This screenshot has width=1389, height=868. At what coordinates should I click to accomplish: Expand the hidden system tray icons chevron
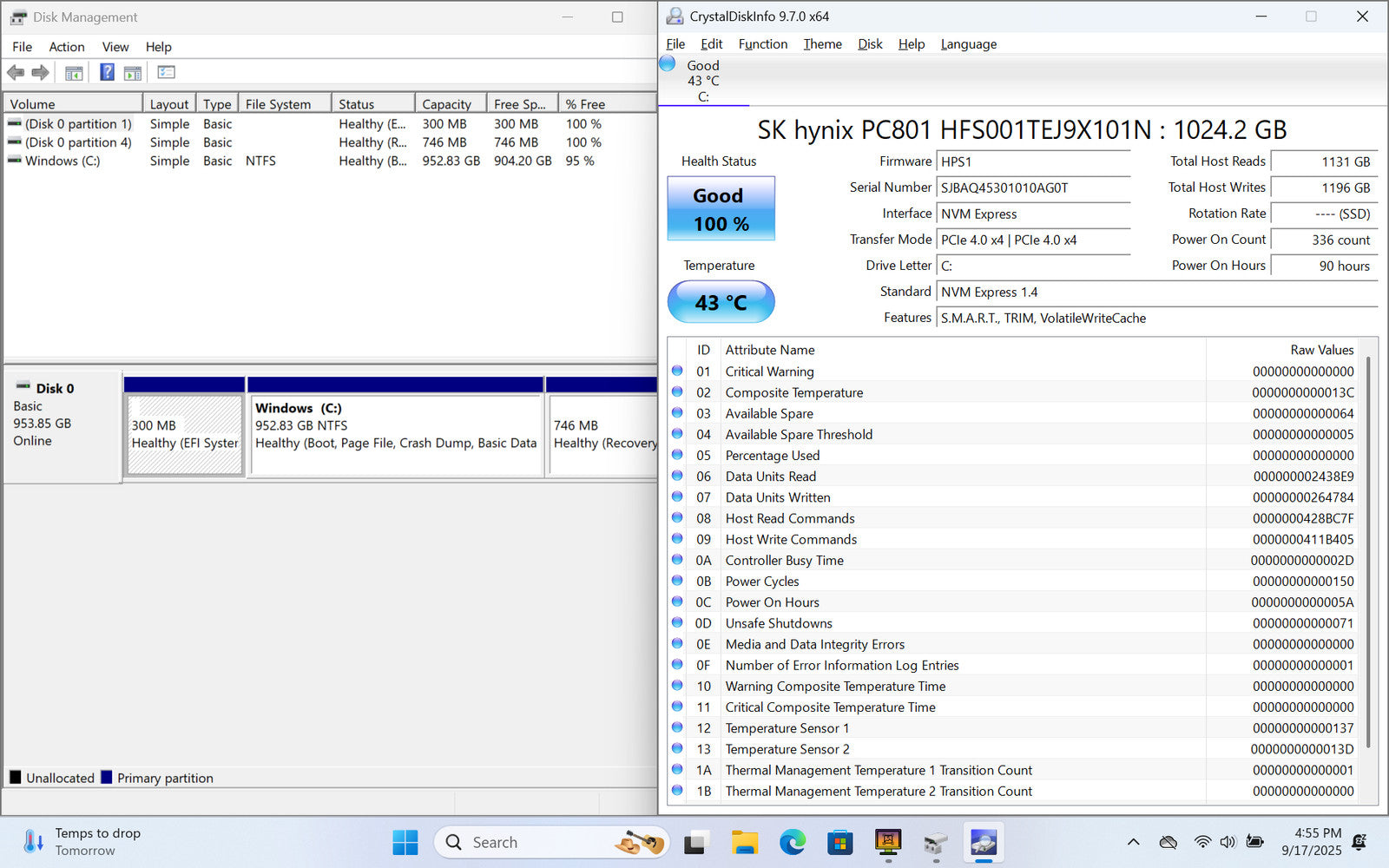[x=1133, y=842]
